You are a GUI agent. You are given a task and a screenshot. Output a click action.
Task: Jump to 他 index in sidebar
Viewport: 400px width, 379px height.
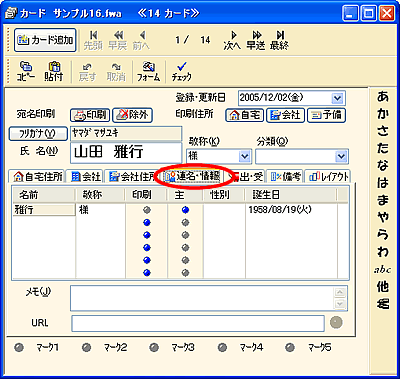tap(383, 287)
